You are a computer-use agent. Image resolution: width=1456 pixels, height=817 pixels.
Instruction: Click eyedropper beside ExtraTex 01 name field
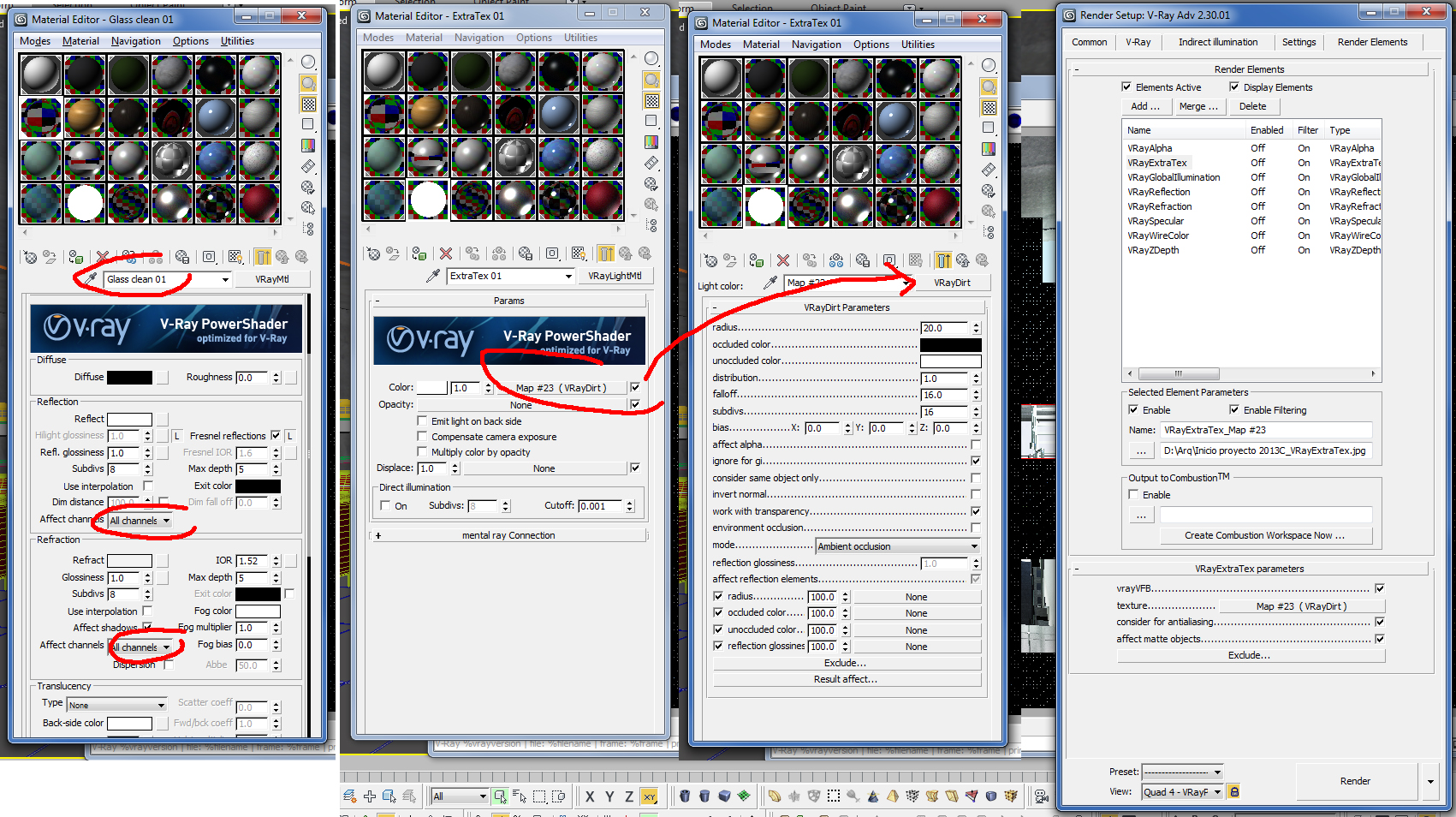[433, 276]
